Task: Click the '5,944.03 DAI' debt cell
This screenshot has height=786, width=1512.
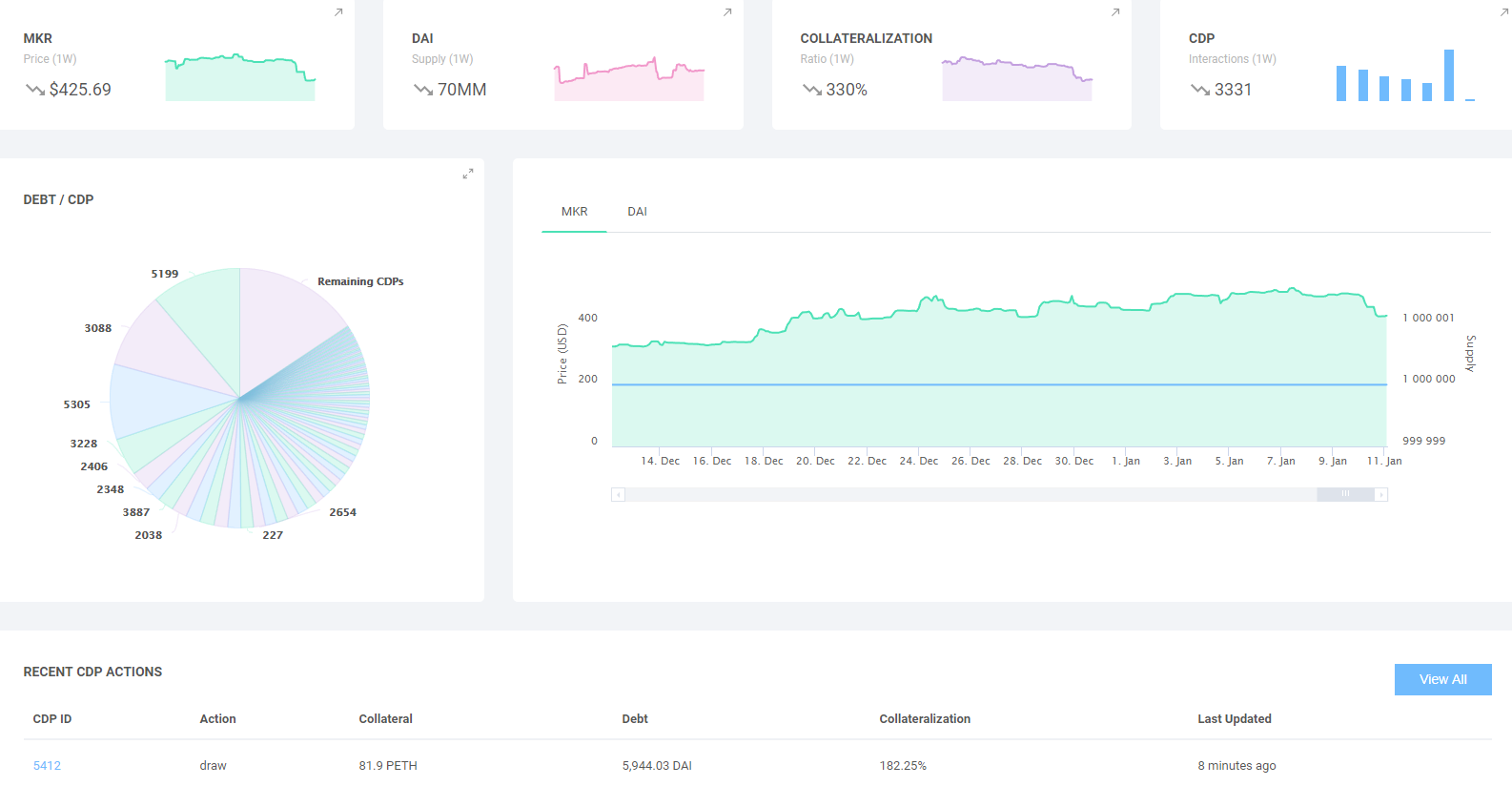Action: click(x=657, y=766)
